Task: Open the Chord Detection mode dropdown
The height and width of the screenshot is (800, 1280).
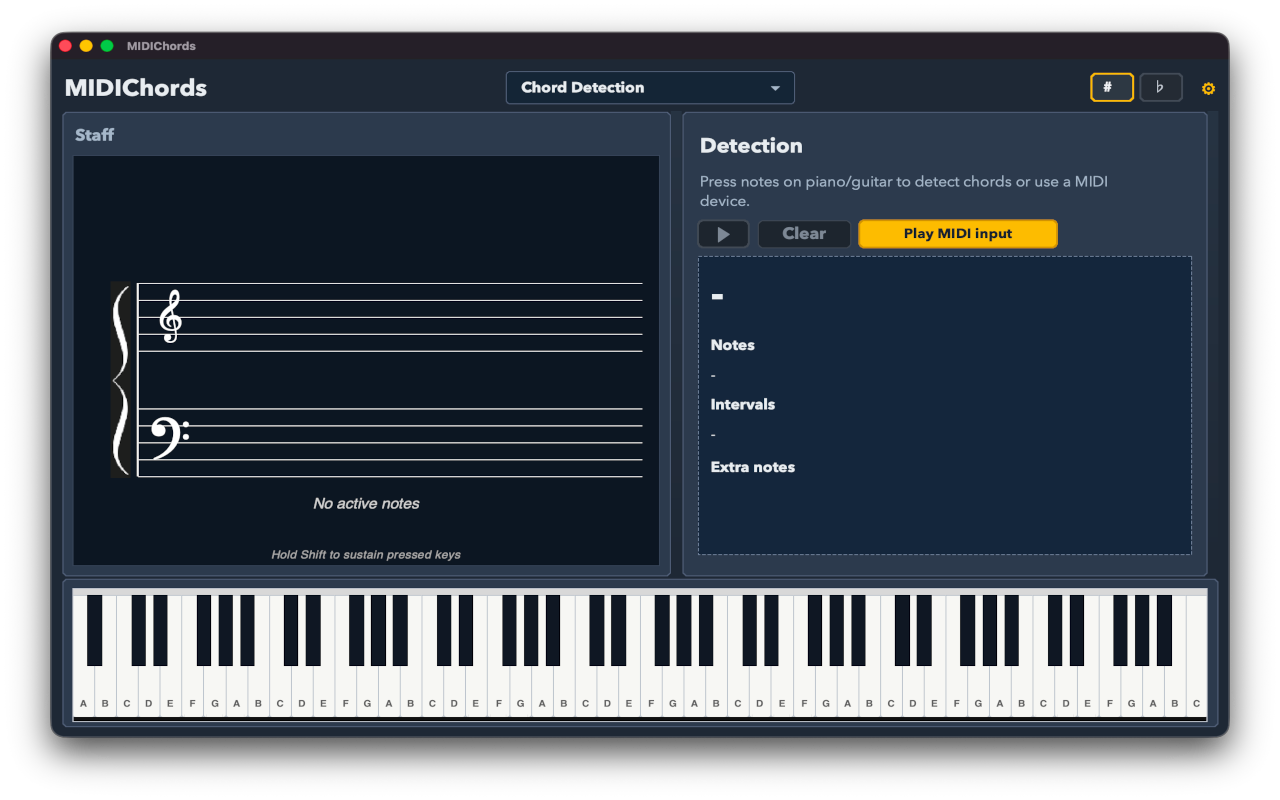Action: (x=650, y=87)
